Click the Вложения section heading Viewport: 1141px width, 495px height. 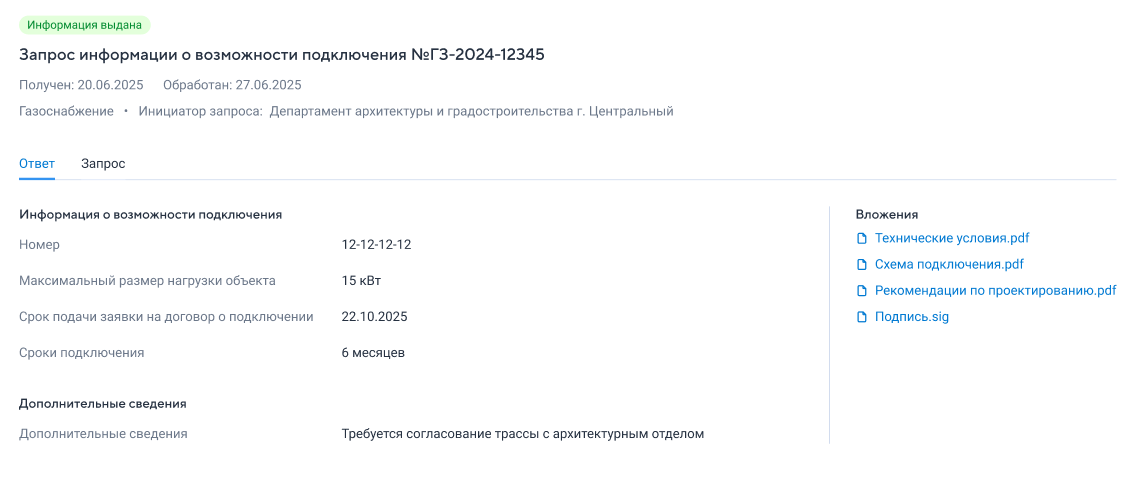point(886,214)
